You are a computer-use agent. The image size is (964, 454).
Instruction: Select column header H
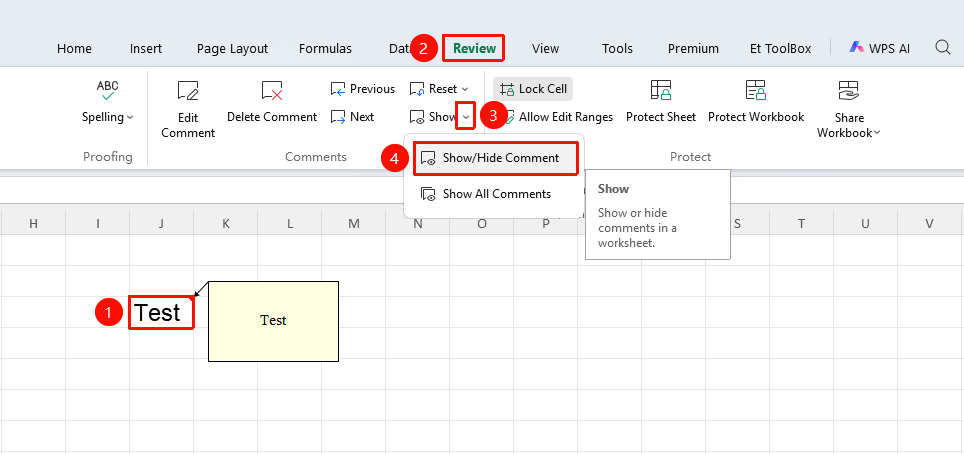[x=33, y=223]
